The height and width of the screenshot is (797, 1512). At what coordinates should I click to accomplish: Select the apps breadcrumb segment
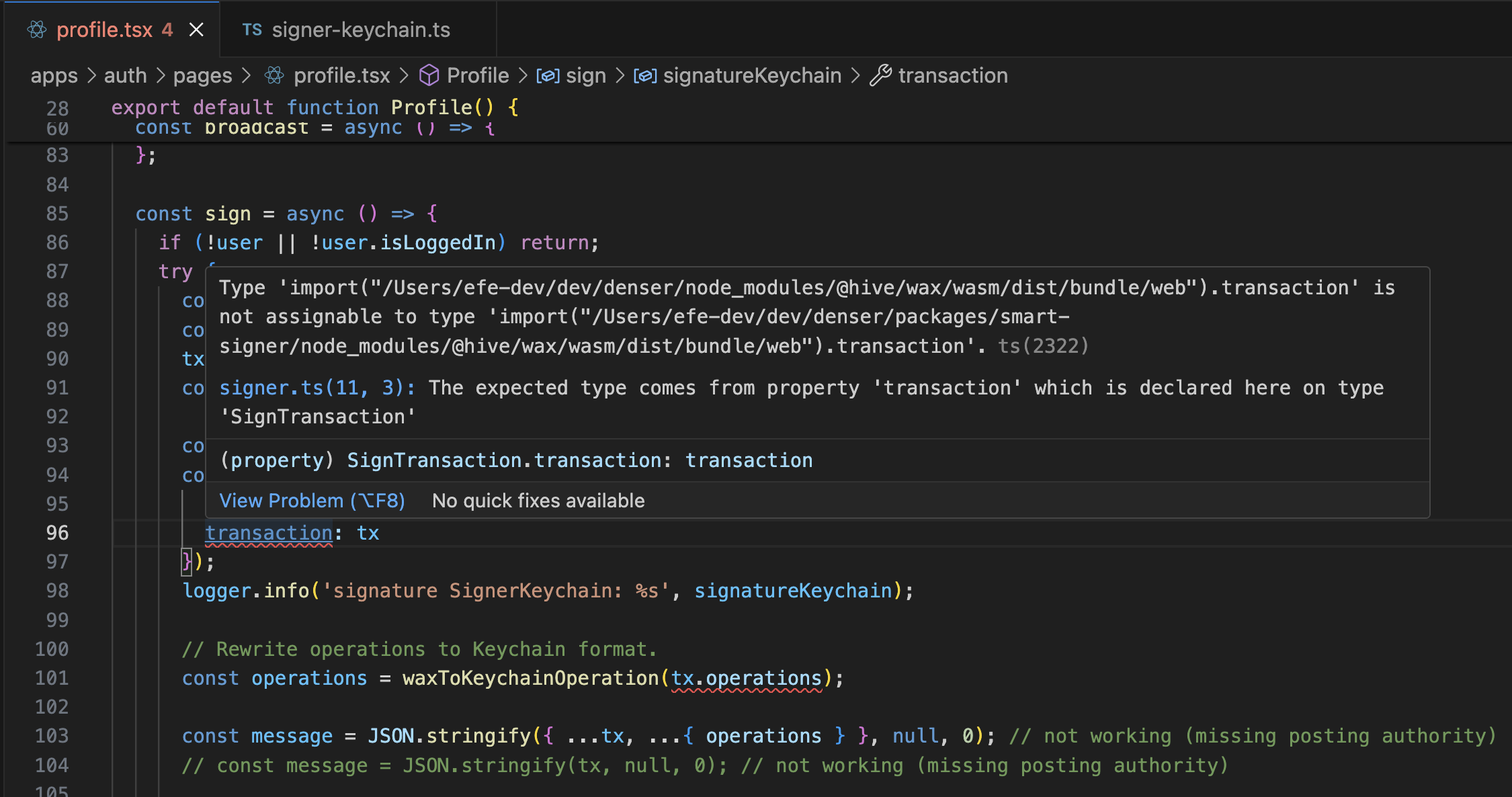click(54, 75)
